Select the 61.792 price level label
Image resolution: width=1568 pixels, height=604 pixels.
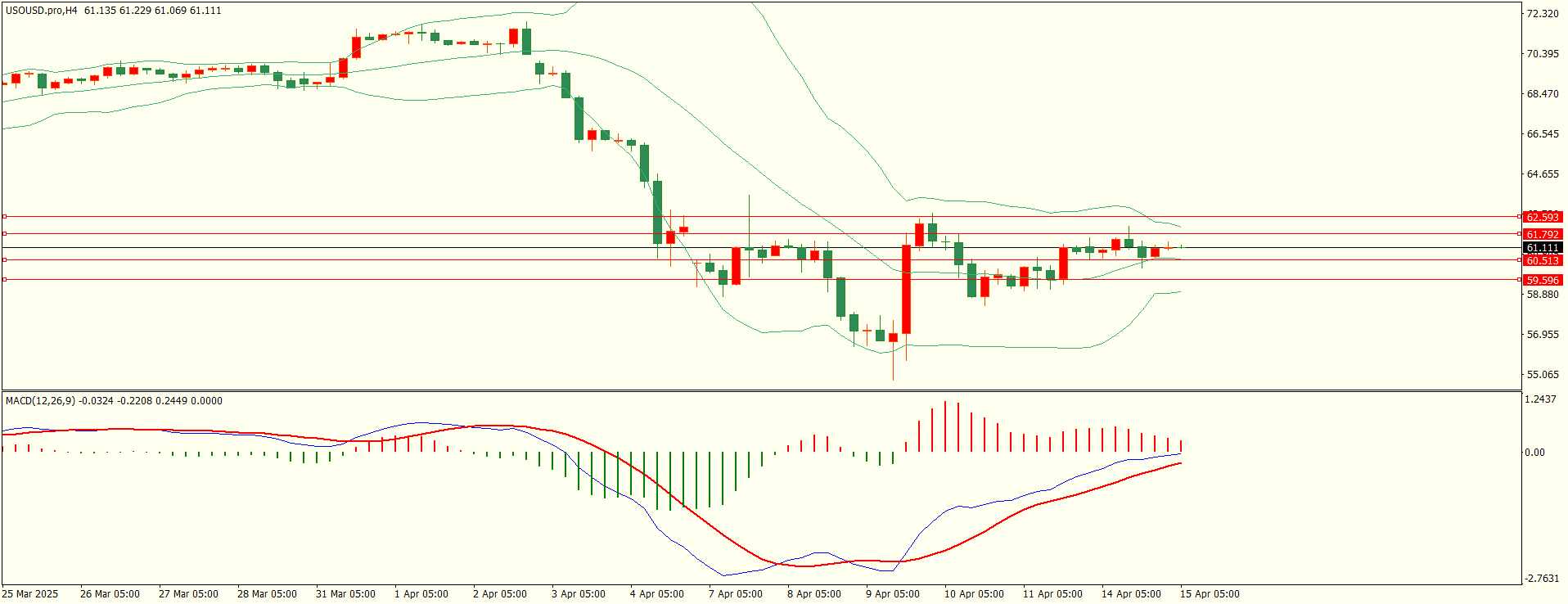tap(1543, 234)
